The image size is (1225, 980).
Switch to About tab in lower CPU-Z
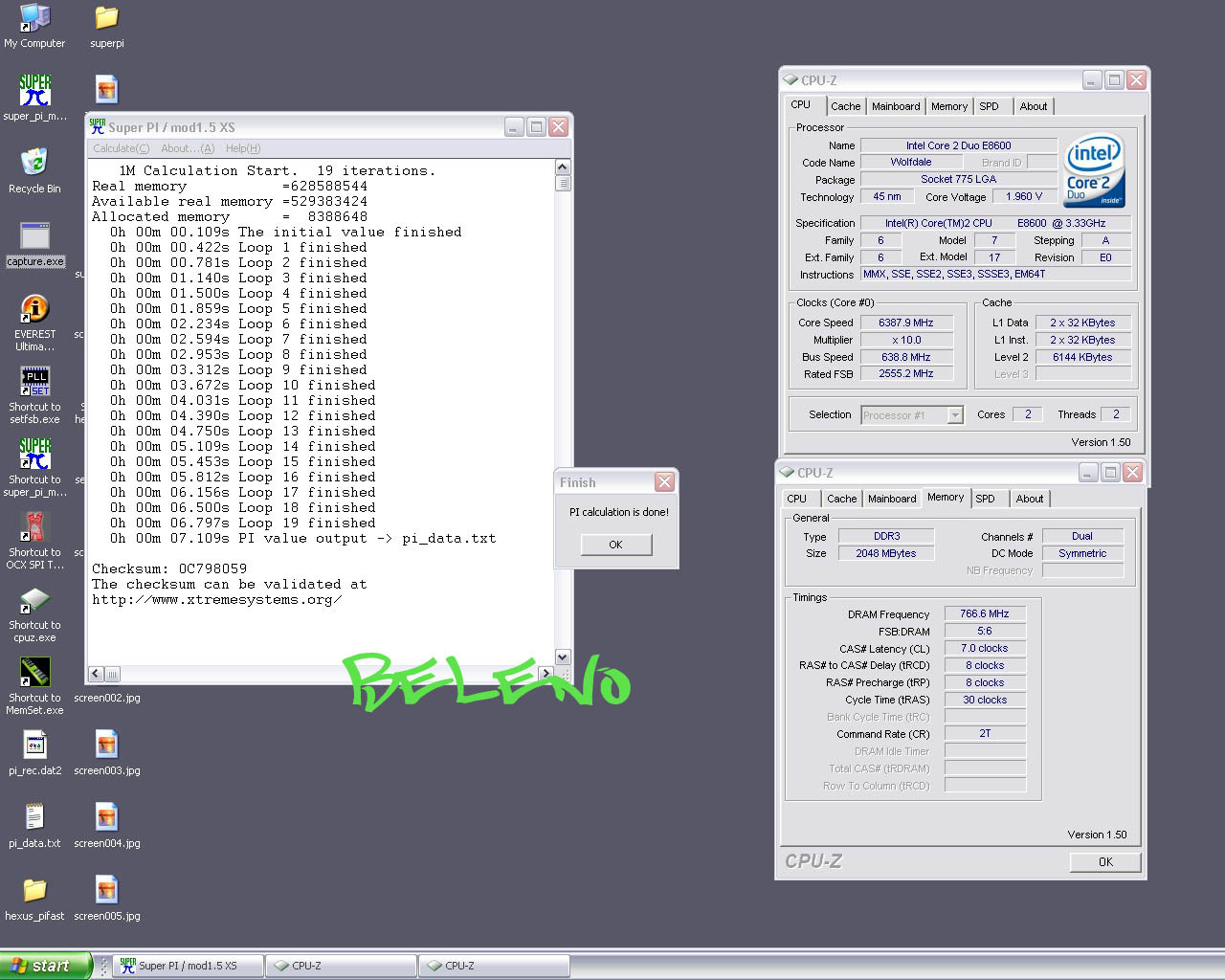point(1030,499)
